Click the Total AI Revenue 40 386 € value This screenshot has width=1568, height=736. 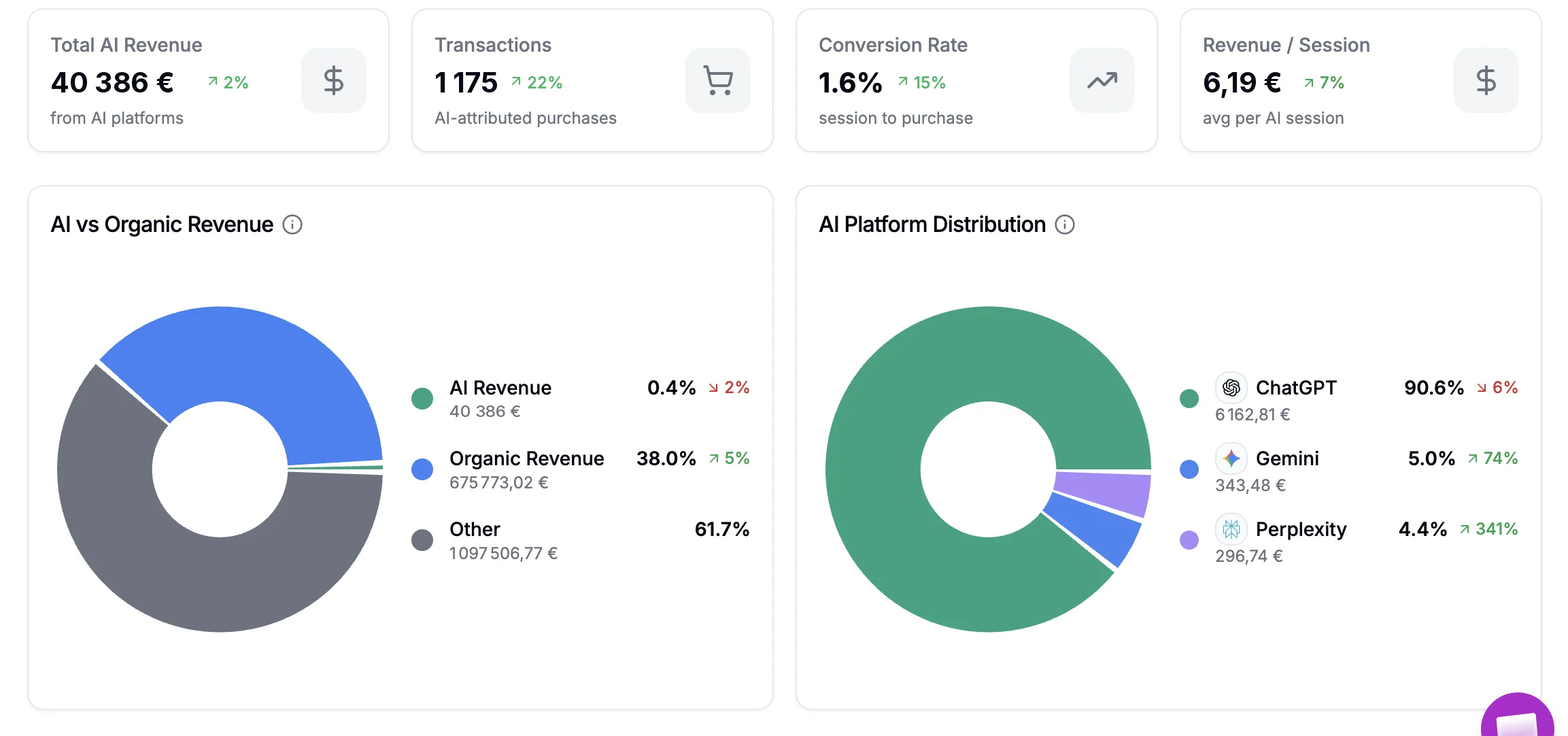click(x=113, y=83)
